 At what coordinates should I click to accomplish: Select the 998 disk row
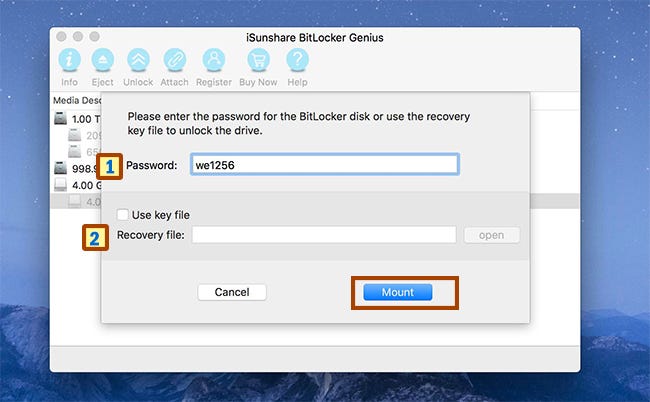click(77, 168)
